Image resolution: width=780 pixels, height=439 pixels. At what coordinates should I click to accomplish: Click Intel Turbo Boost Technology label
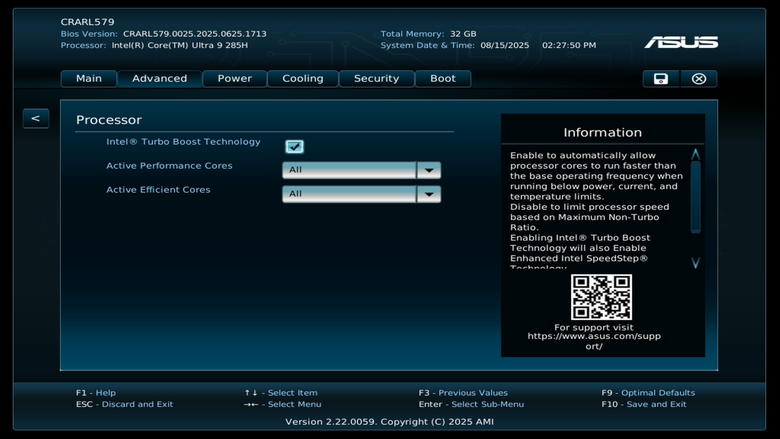tap(183, 142)
